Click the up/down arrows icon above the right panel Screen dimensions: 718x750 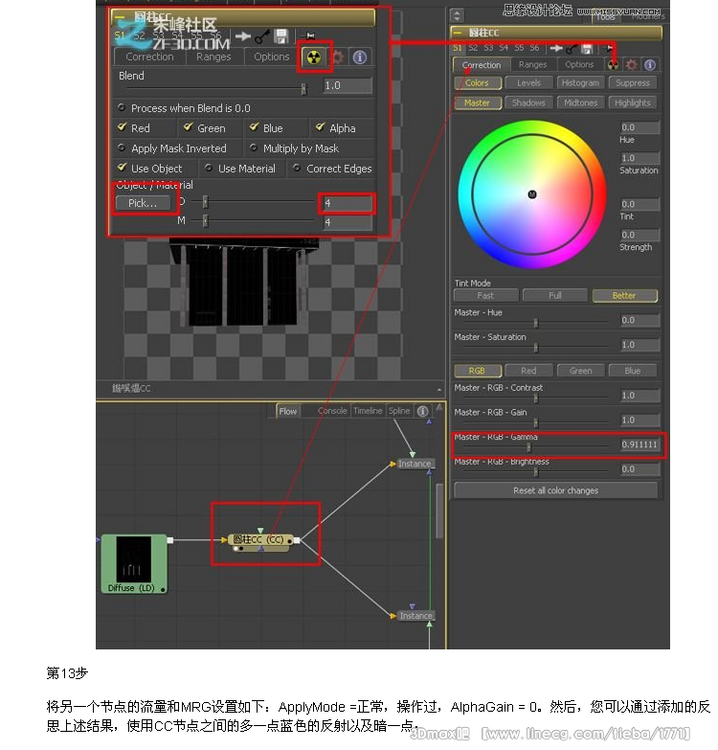[457, 15]
